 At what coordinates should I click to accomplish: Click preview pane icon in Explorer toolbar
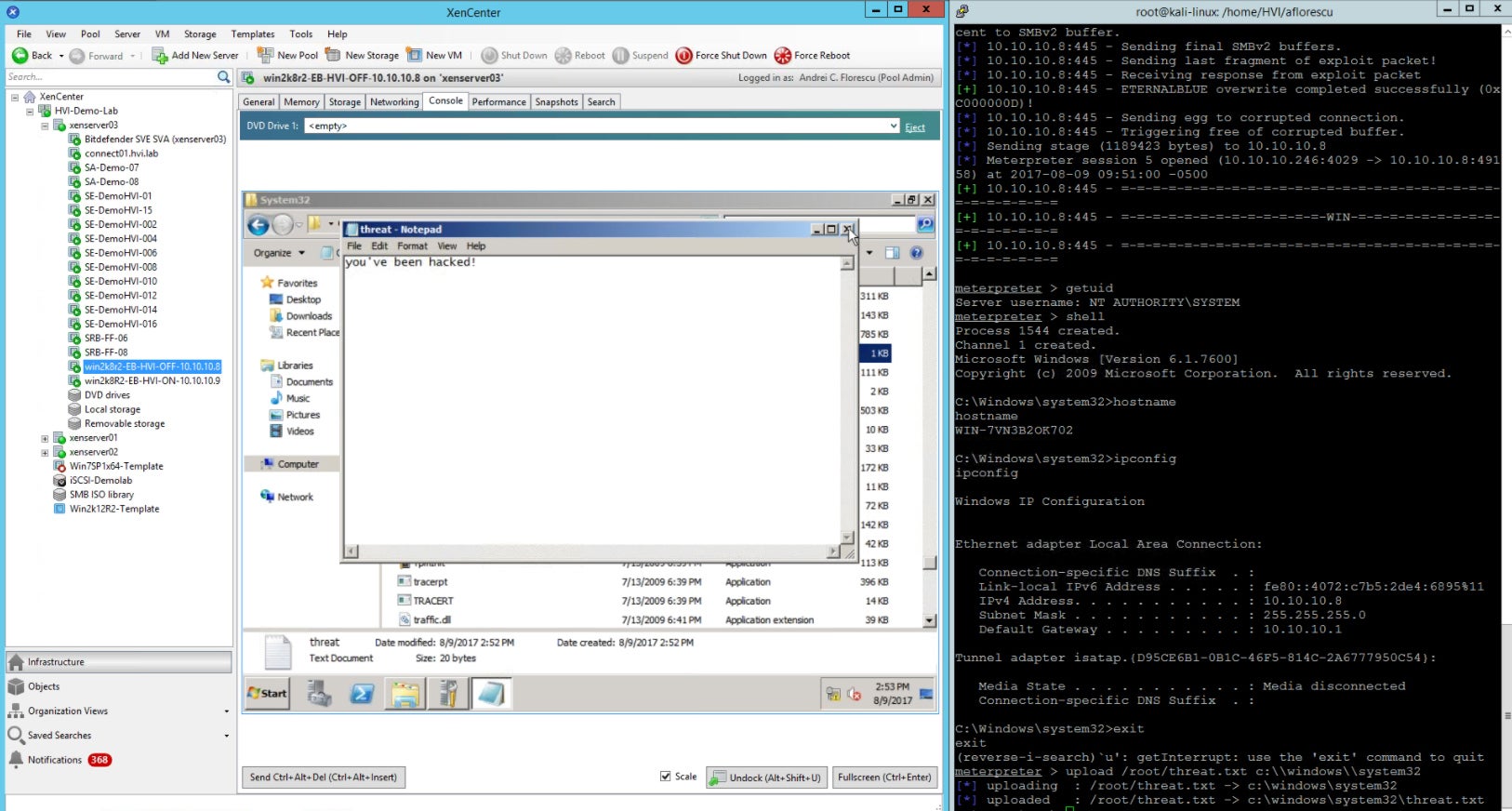pos(892,253)
